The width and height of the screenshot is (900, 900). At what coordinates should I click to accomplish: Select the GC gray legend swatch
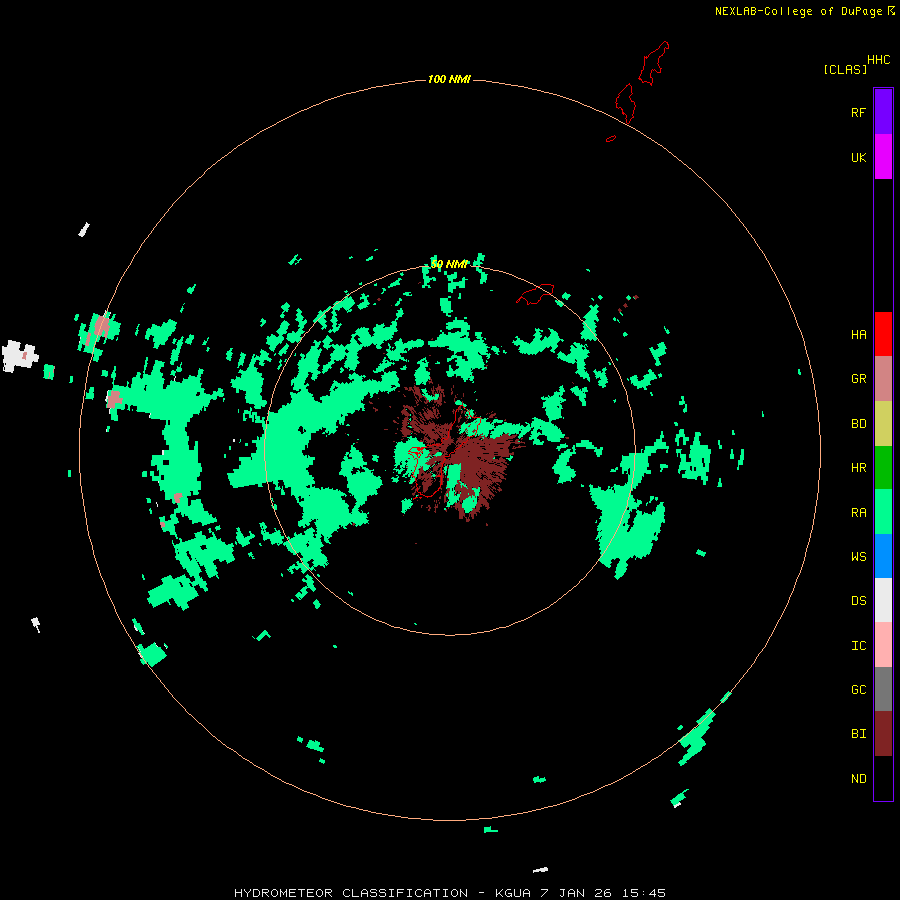883,689
